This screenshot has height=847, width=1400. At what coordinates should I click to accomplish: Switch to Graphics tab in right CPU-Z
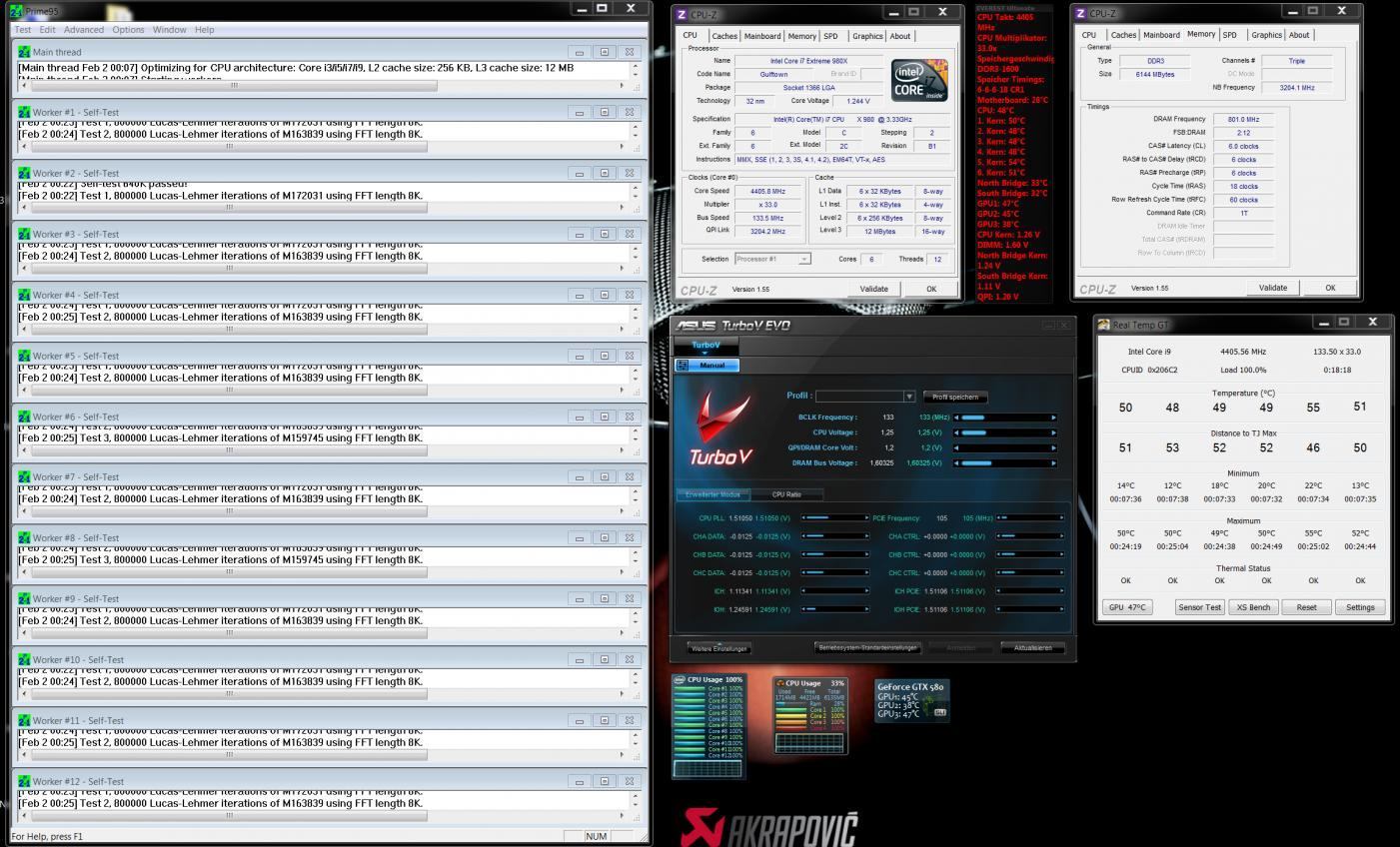click(1266, 35)
